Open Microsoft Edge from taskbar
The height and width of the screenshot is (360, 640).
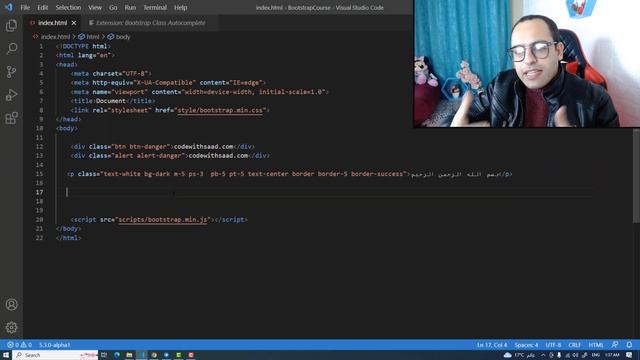pos(117,355)
